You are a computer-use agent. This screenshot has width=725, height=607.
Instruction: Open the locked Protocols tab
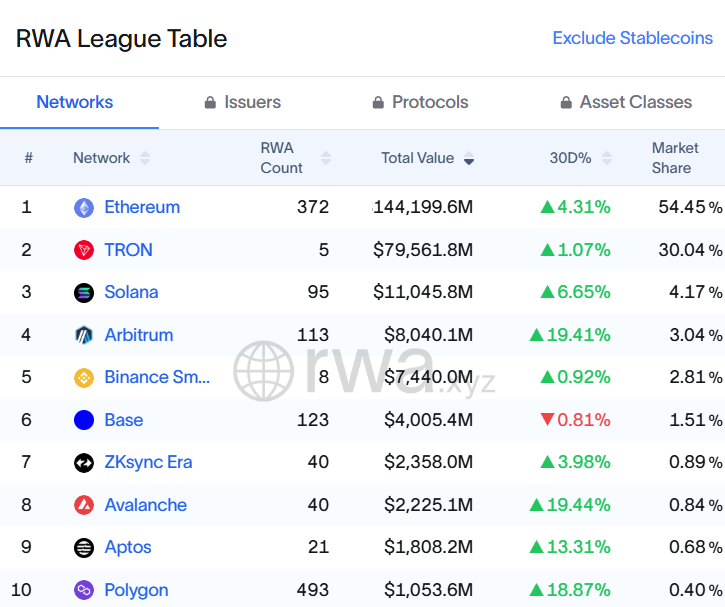(x=420, y=102)
